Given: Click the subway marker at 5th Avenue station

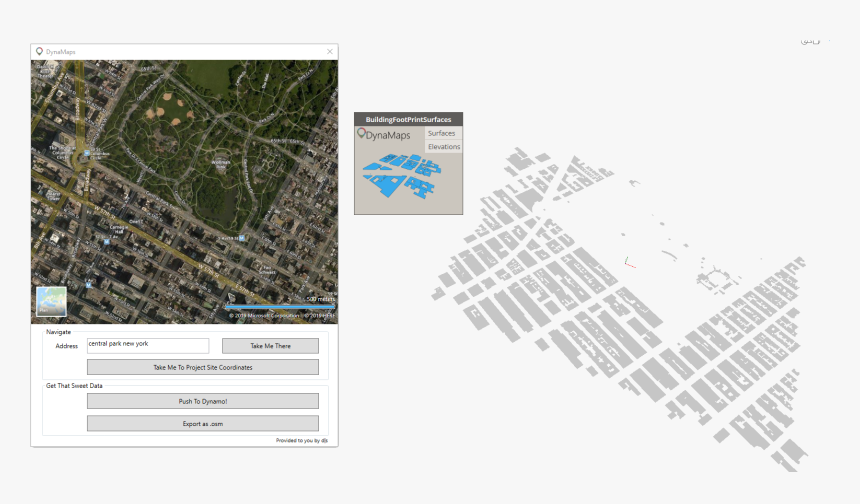Looking at the screenshot, I should 242,238.
